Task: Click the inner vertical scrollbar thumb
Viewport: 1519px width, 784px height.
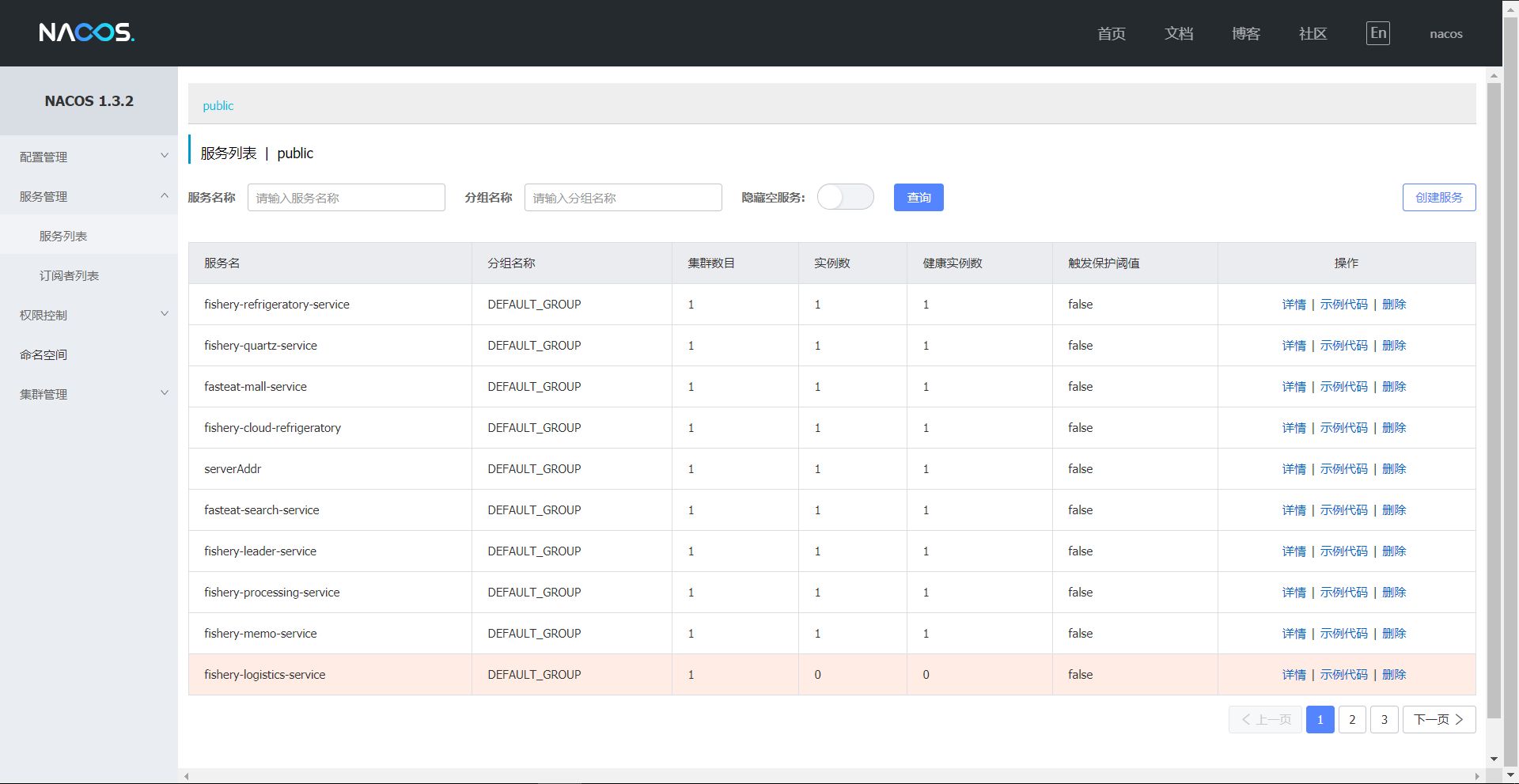Action: [1494, 400]
